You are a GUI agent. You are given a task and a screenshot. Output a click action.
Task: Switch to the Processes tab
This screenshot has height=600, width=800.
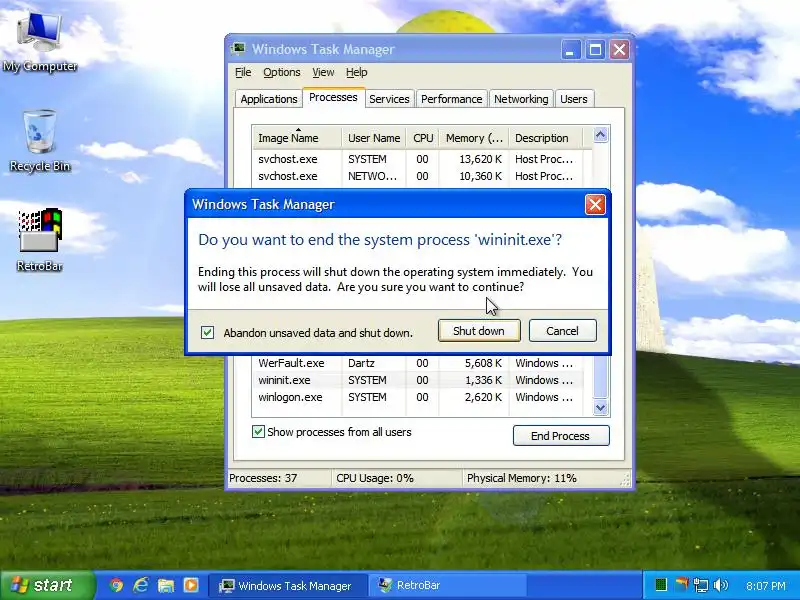pos(333,97)
